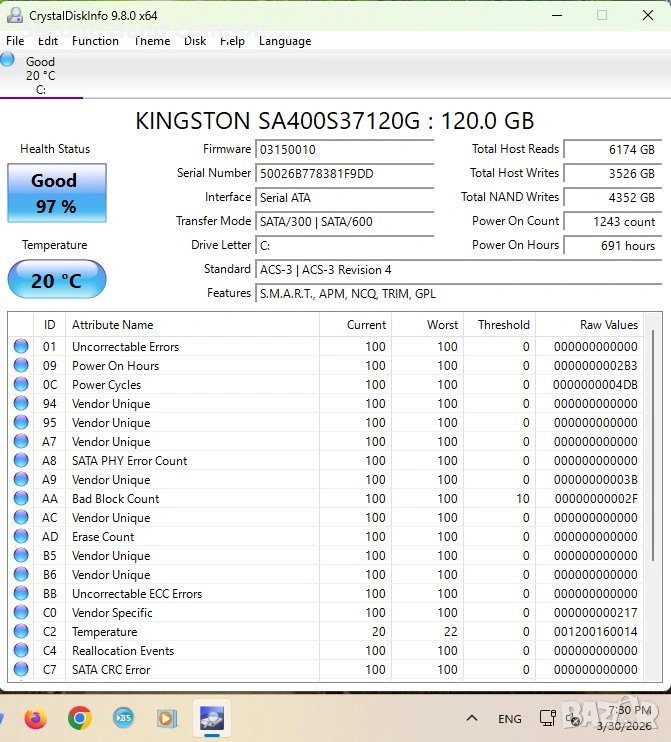Open the File menu
The image size is (671, 742).
click(x=15, y=41)
